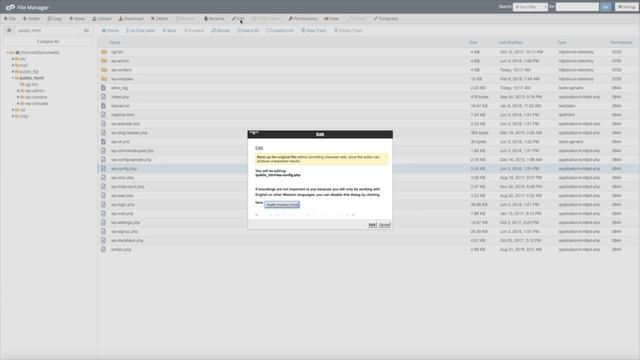This screenshot has width=640, height=360.
Task: Expand wp-admin in the folder tree
Action: 18,91
